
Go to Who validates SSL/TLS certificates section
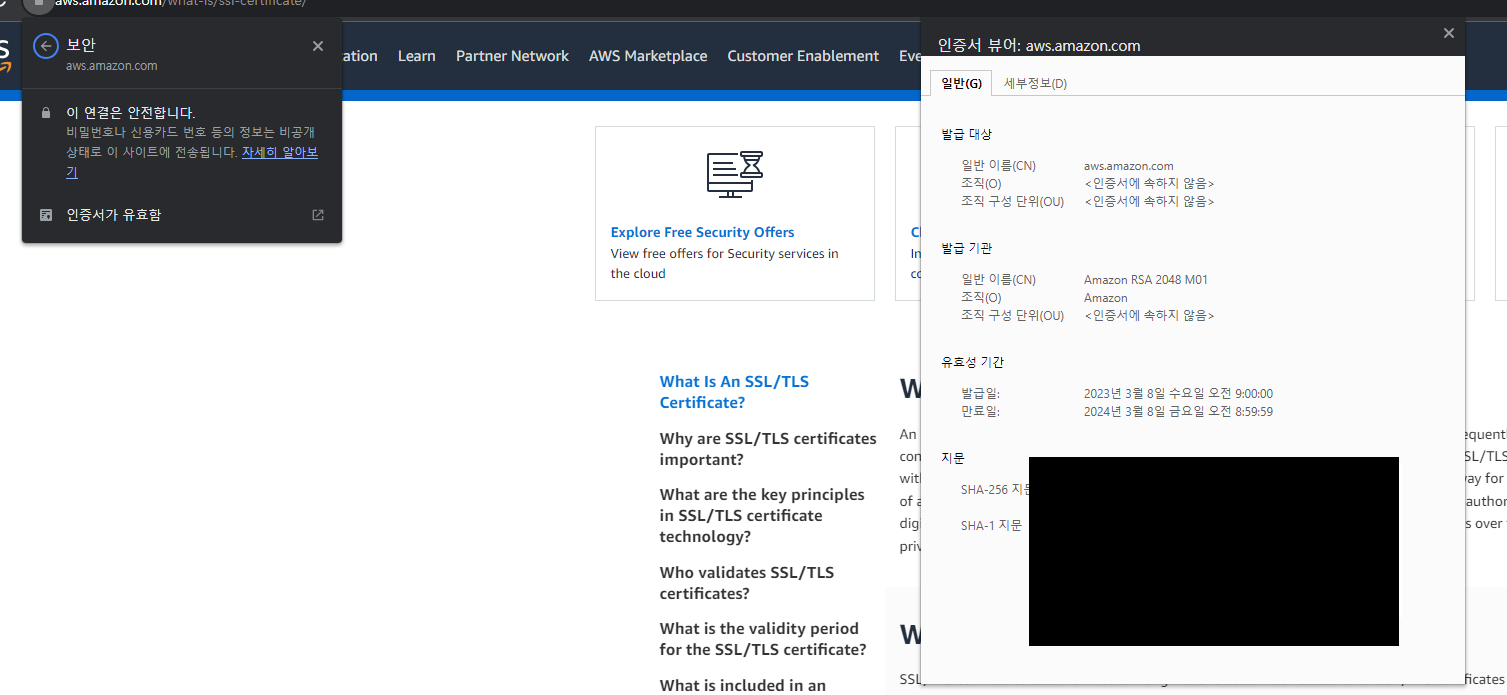coord(746,583)
